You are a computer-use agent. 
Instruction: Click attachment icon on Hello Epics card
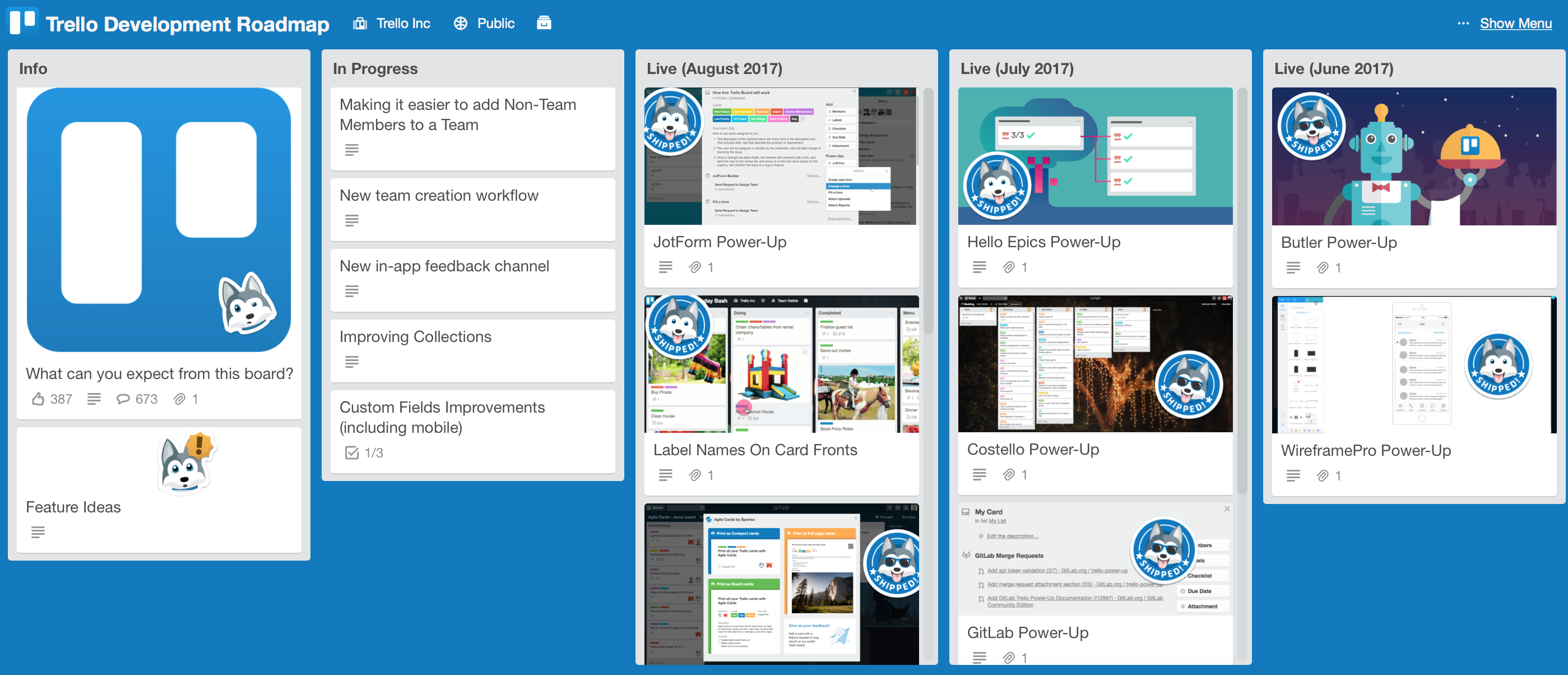click(1009, 267)
